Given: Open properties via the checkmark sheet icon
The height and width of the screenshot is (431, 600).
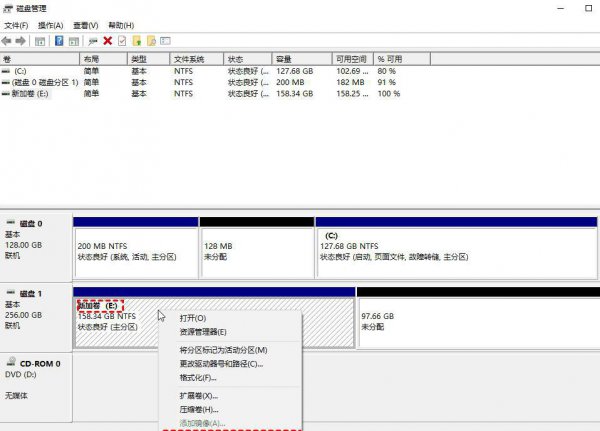Looking at the screenshot, I should [x=122, y=41].
